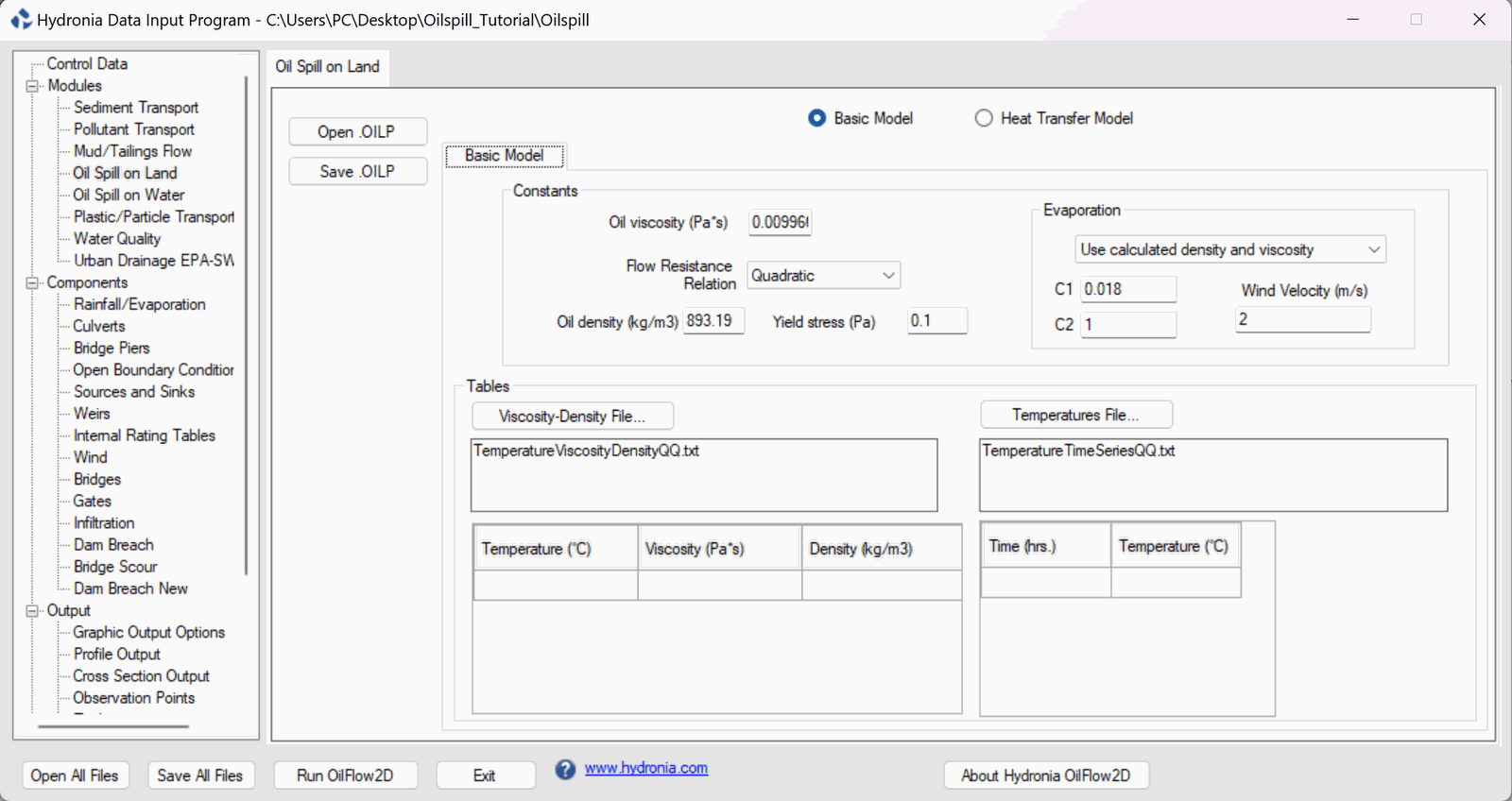Click the C2 evaporation coefficient field
The image size is (1512, 801).
[x=1128, y=325]
